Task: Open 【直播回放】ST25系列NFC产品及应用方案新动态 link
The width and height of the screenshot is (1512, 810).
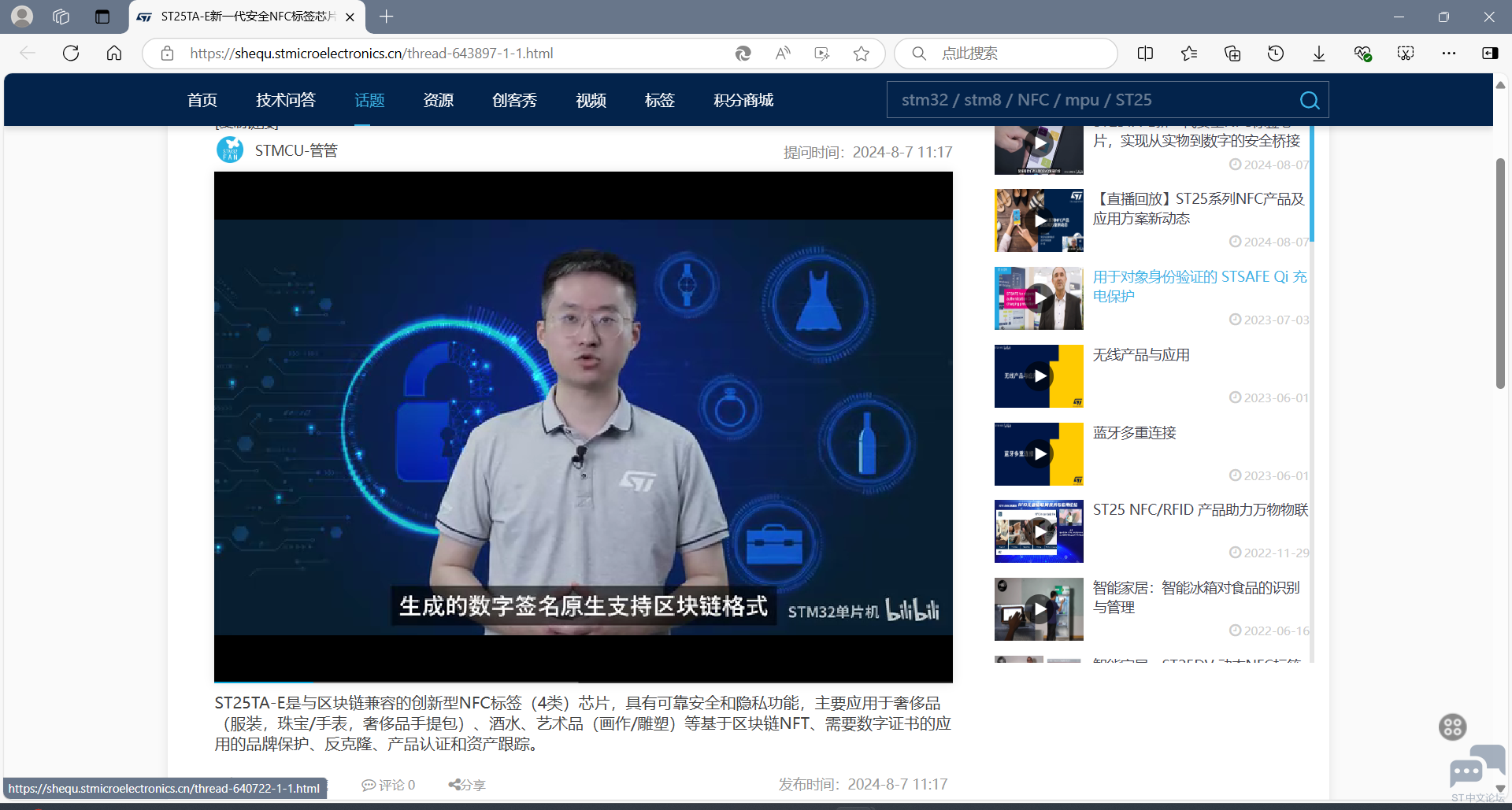Action: (x=1199, y=209)
